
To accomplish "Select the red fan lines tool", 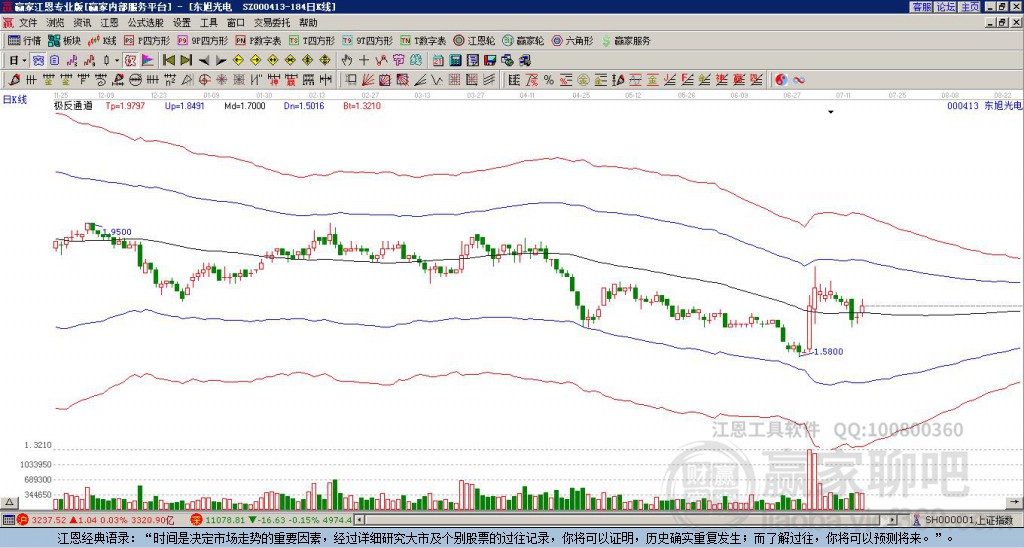I will pos(368,80).
